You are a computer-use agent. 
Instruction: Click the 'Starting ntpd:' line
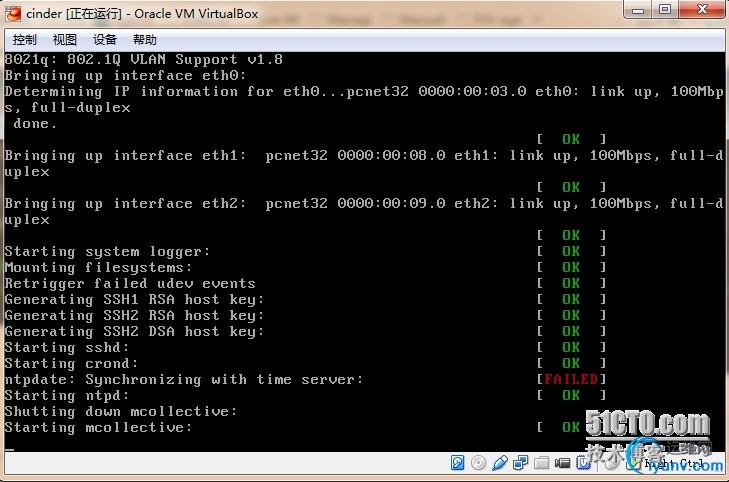[66, 395]
